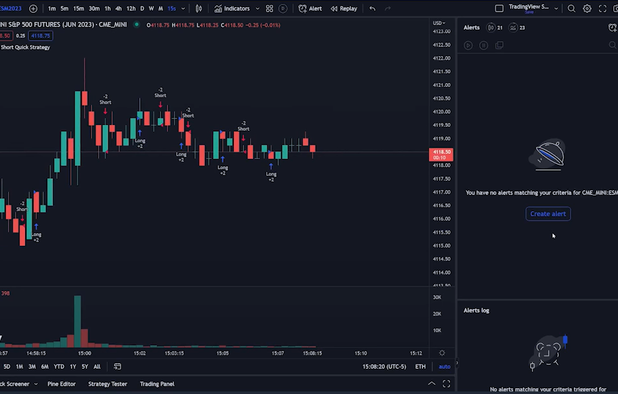The image size is (618, 394).
Task: Filter alerts by the 21 active count icon
Action: pos(495,28)
